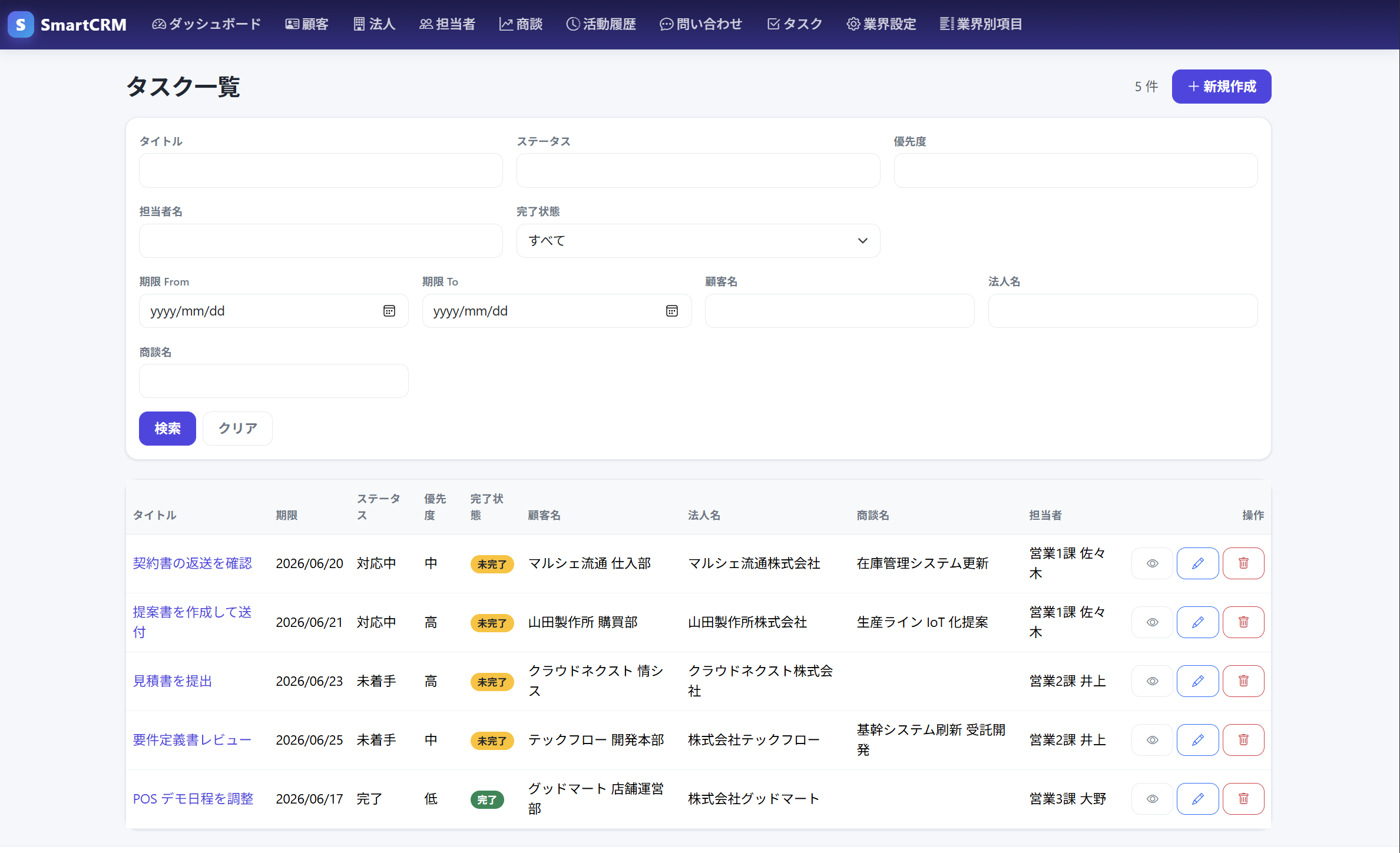Click the クリア button
Screen dimensions: 1400x853
coord(237,429)
